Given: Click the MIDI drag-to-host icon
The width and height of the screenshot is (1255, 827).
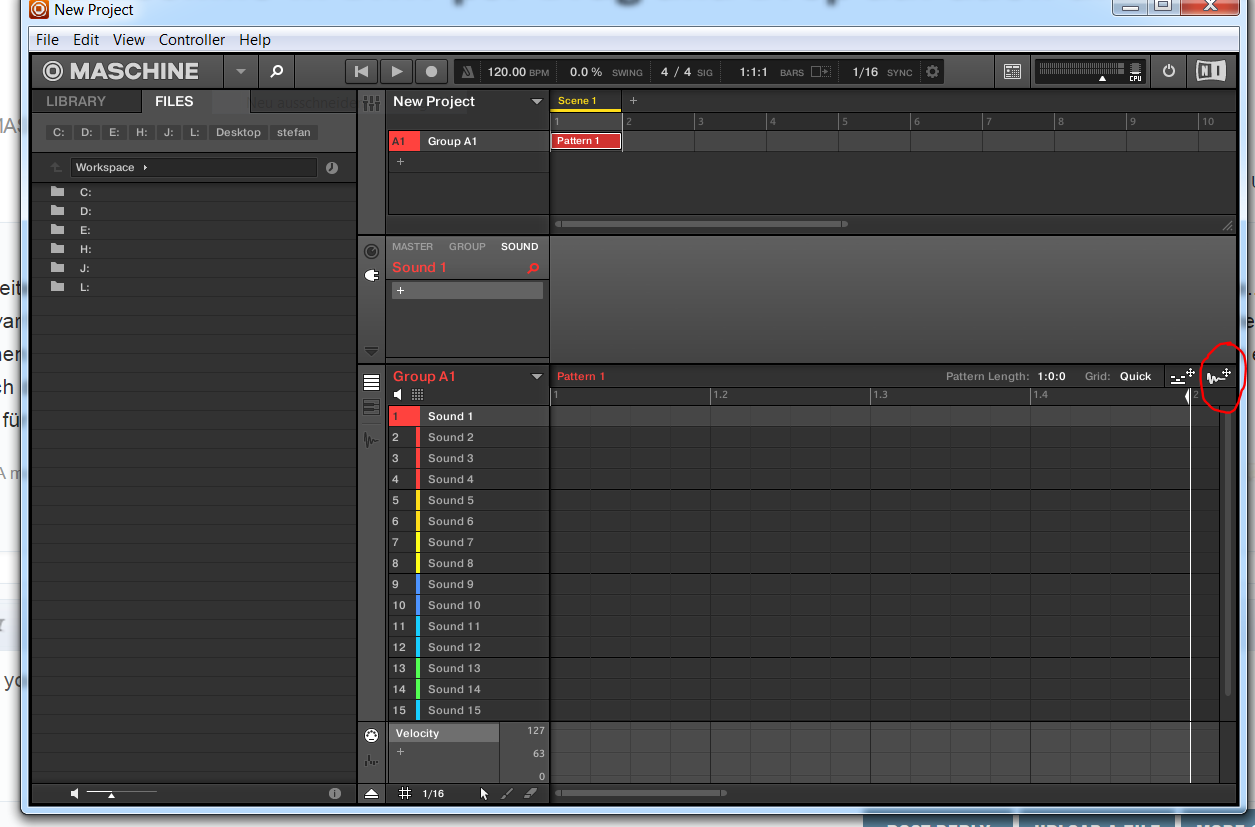Looking at the screenshot, I should click(x=1183, y=377).
